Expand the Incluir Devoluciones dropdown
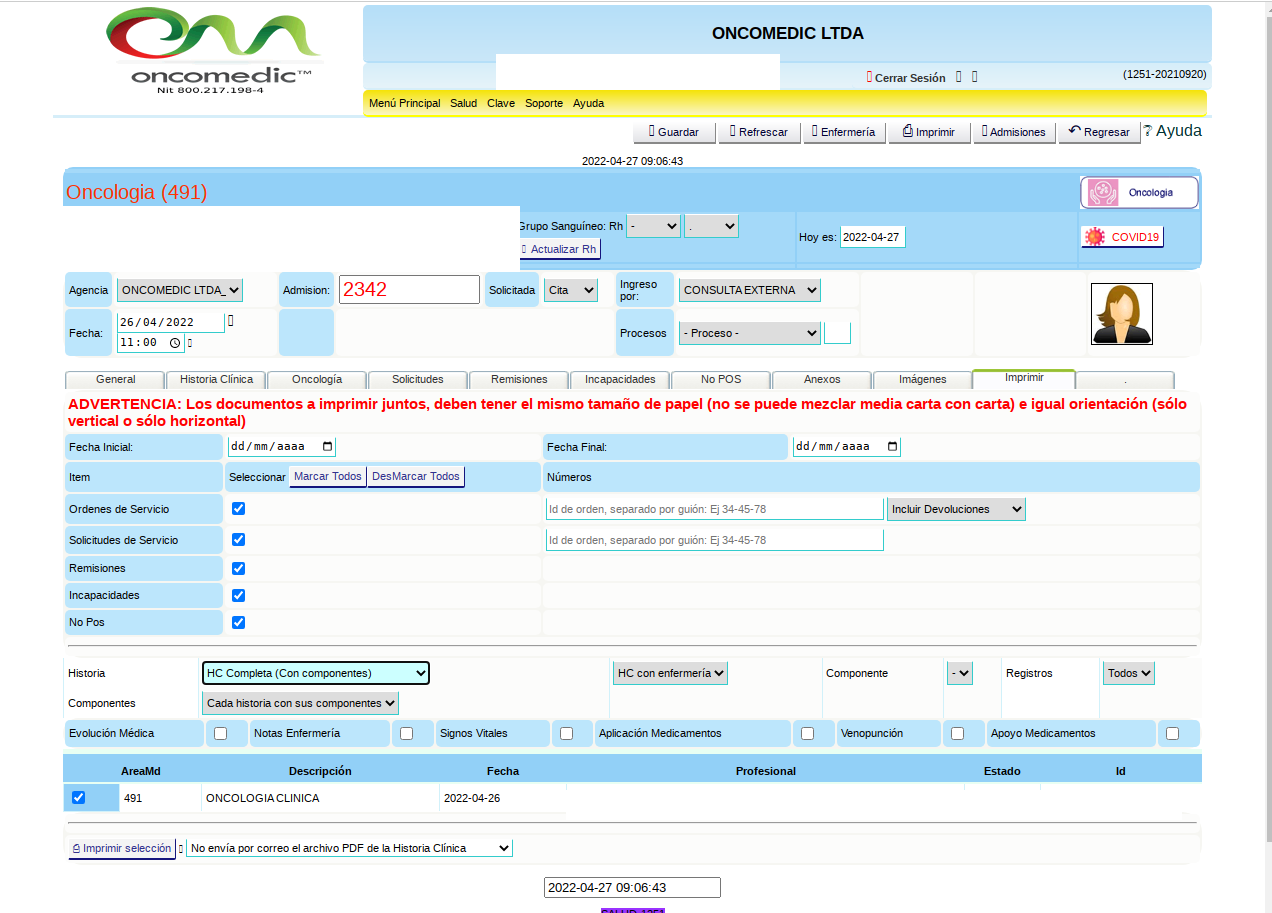The image size is (1272, 913). tap(956, 509)
